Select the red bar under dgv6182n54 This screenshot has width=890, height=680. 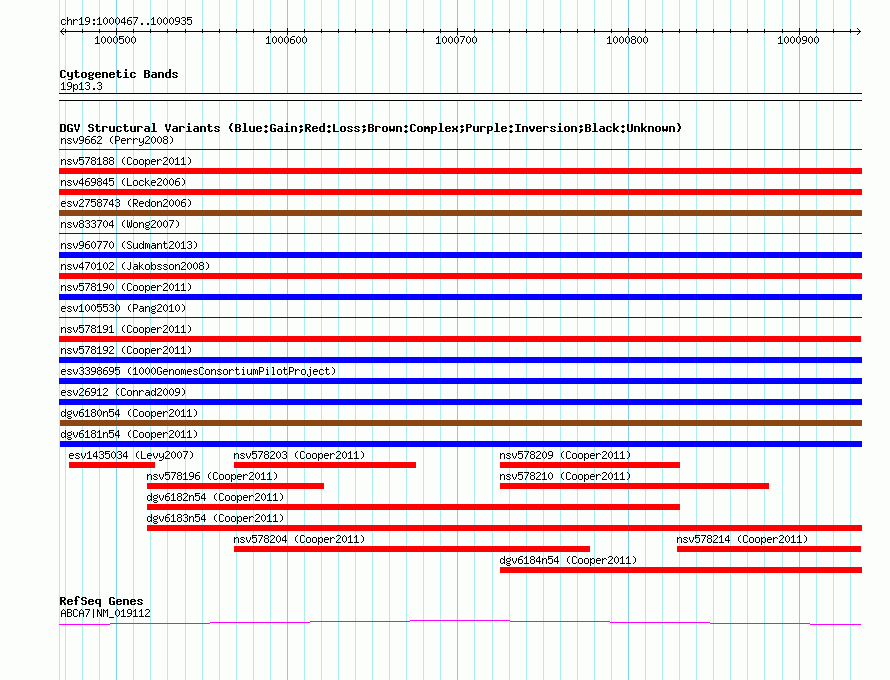pyautogui.click(x=413, y=507)
